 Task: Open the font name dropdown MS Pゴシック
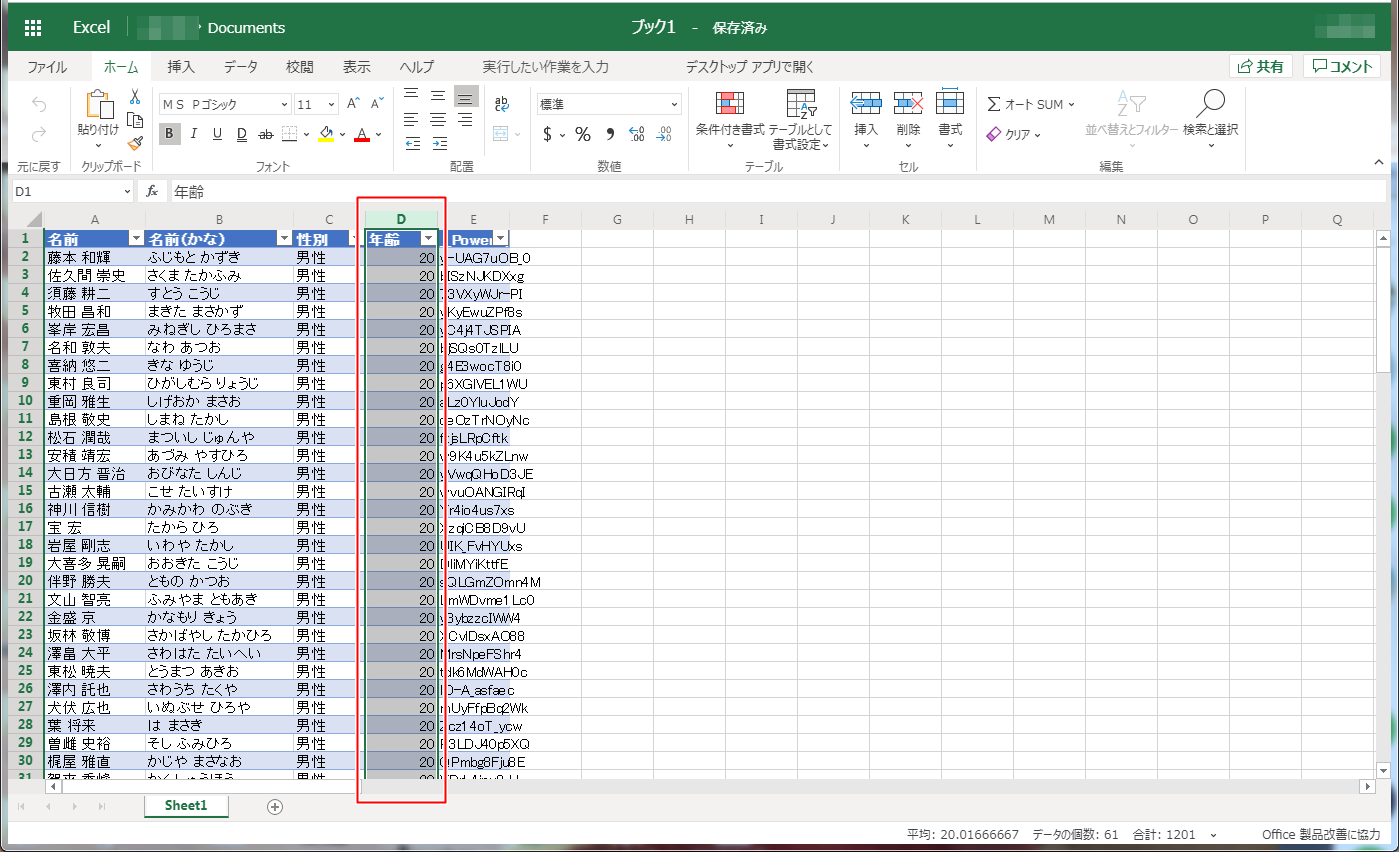[285, 104]
